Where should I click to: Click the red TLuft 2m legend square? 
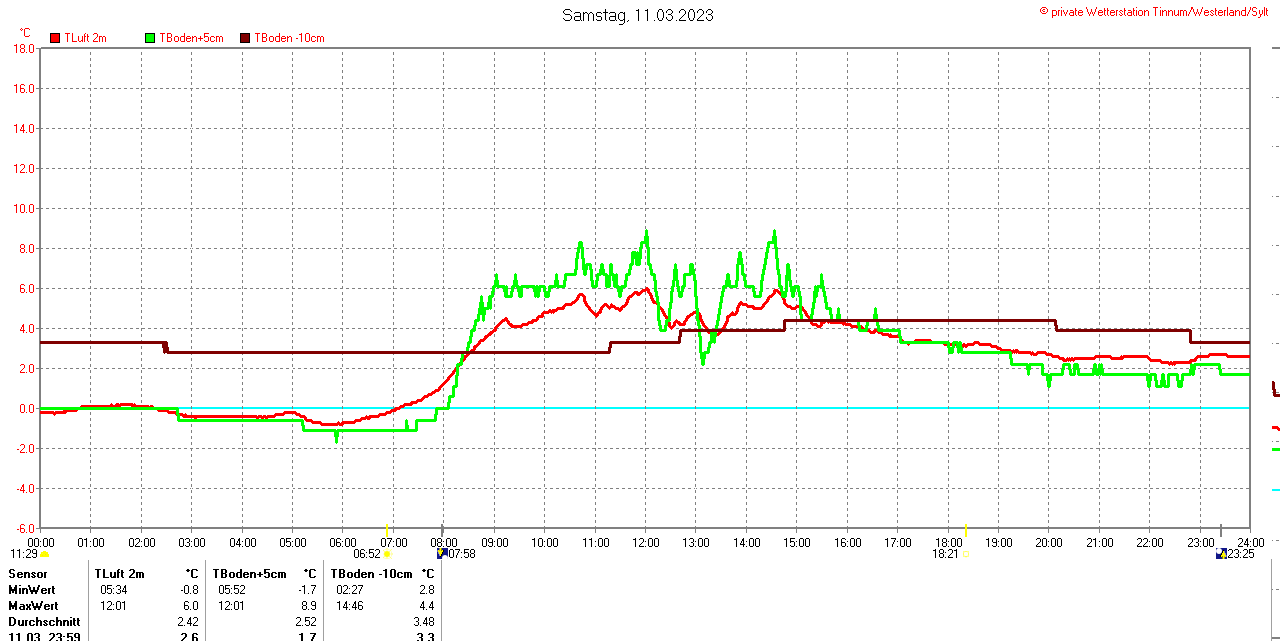coord(55,38)
